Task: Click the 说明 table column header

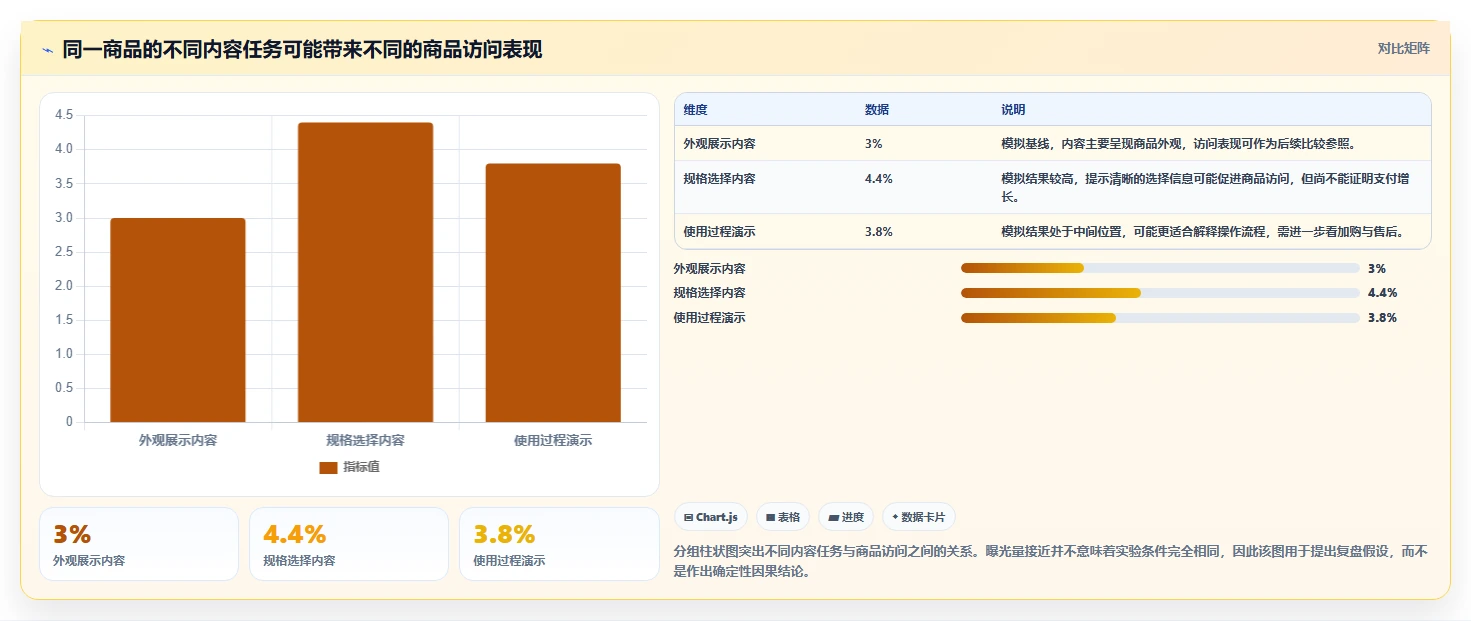Action: 1013,110
